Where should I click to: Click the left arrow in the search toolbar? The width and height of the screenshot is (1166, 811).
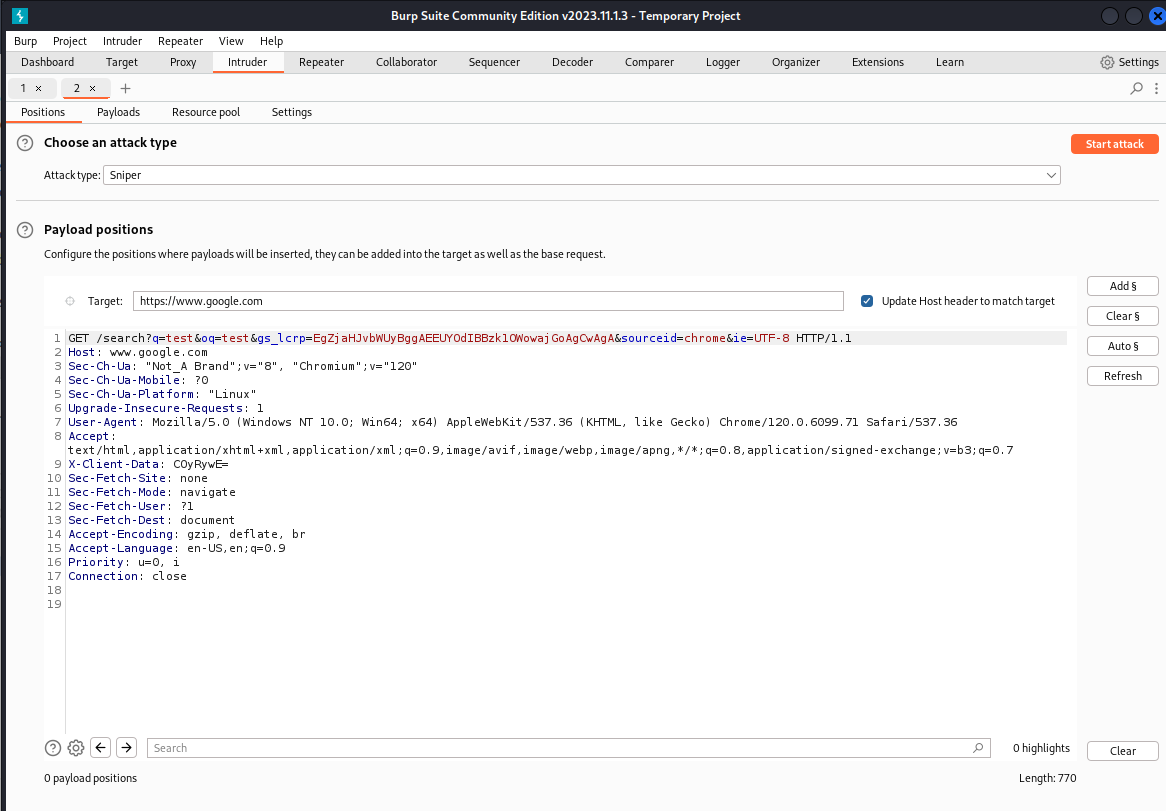point(100,747)
